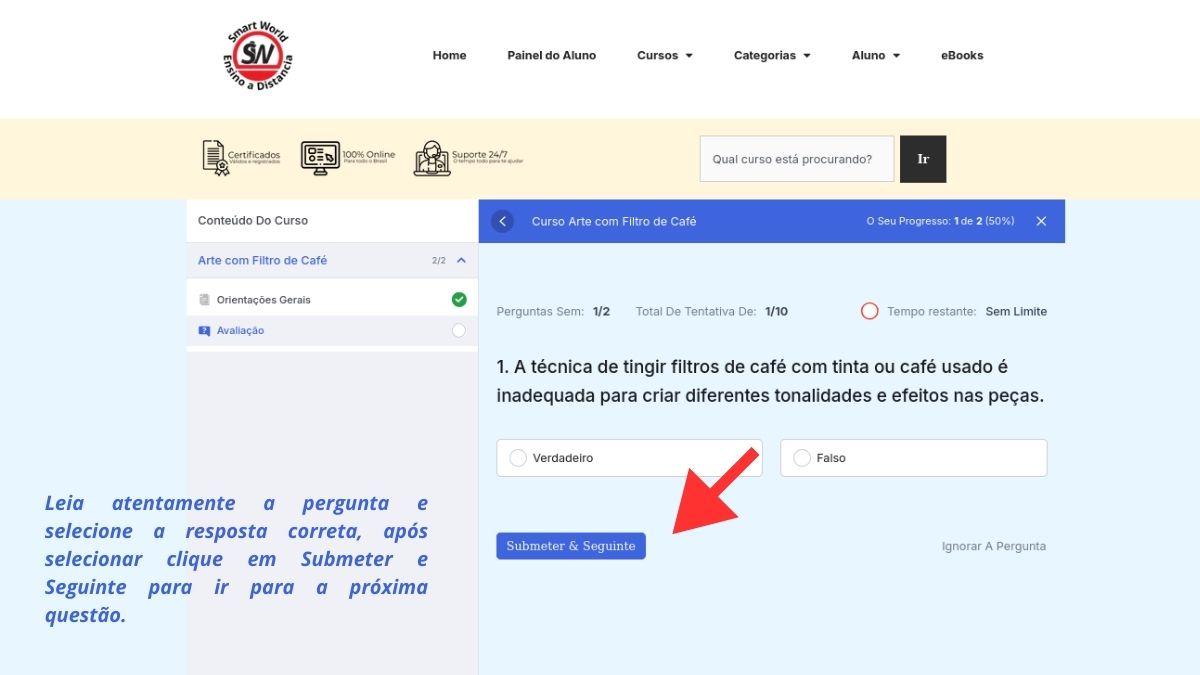Open the Cursos dropdown menu

664,56
